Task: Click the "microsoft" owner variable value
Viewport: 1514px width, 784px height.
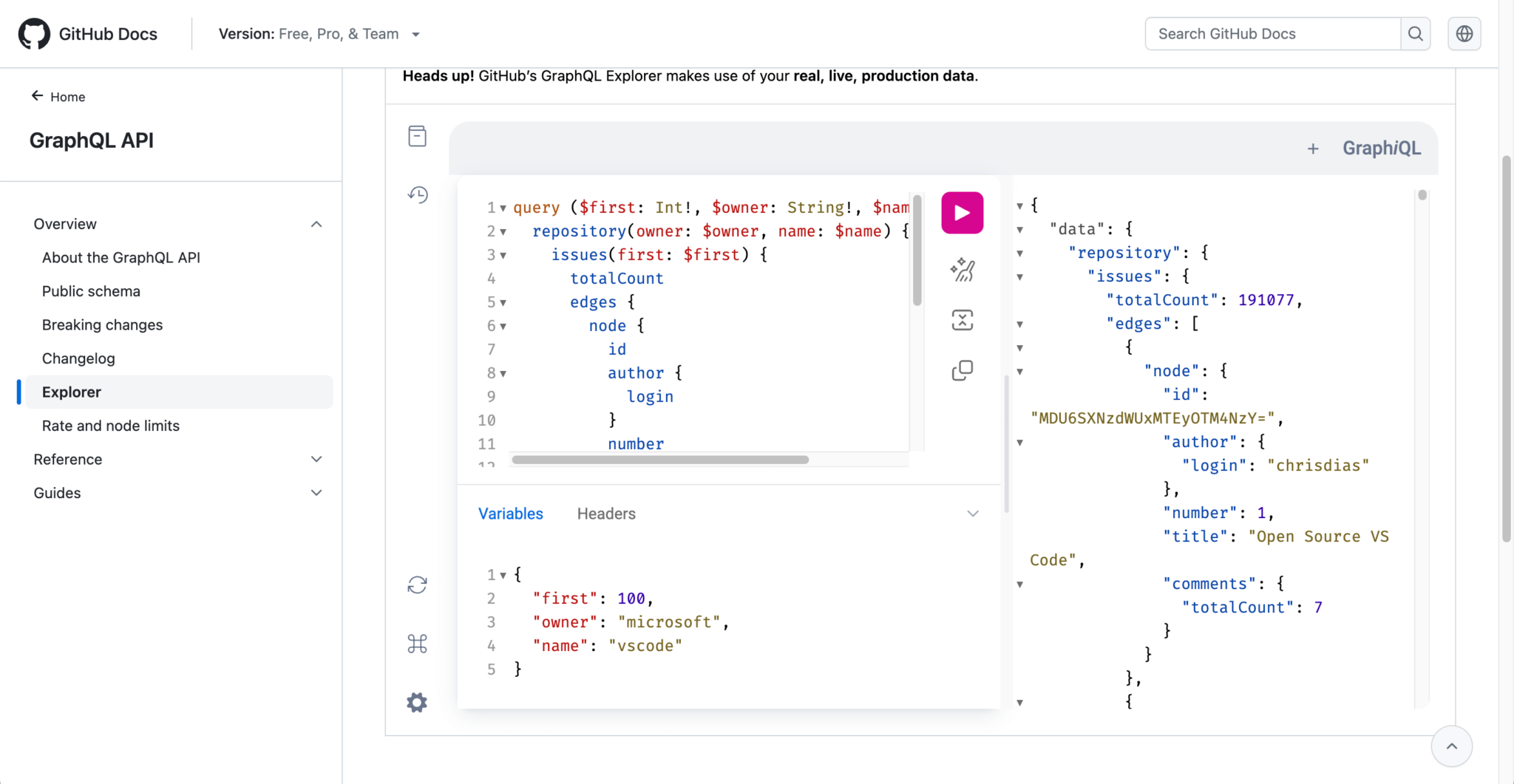Action: coord(668,622)
